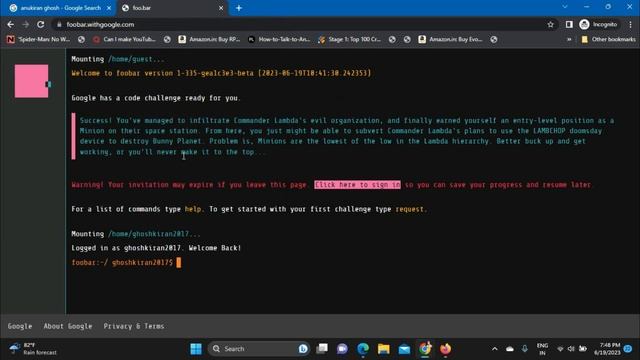The height and width of the screenshot is (360, 640).
Task: Click the 'Click here to sign in' link
Action: click(x=358, y=184)
